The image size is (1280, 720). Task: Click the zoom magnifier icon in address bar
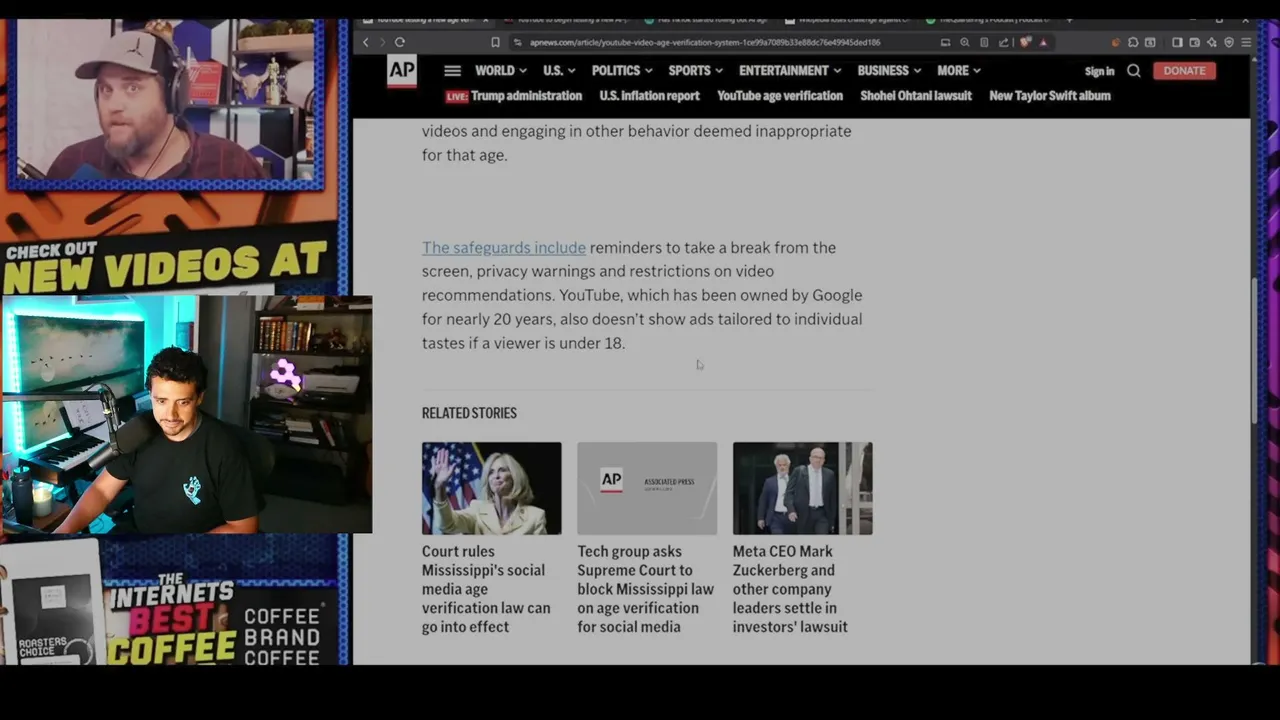coord(965,42)
